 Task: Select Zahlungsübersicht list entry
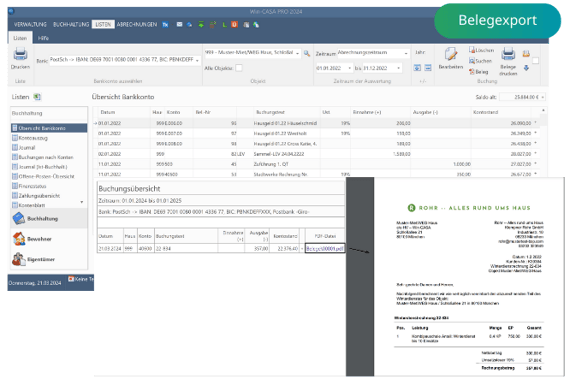(39, 196)
